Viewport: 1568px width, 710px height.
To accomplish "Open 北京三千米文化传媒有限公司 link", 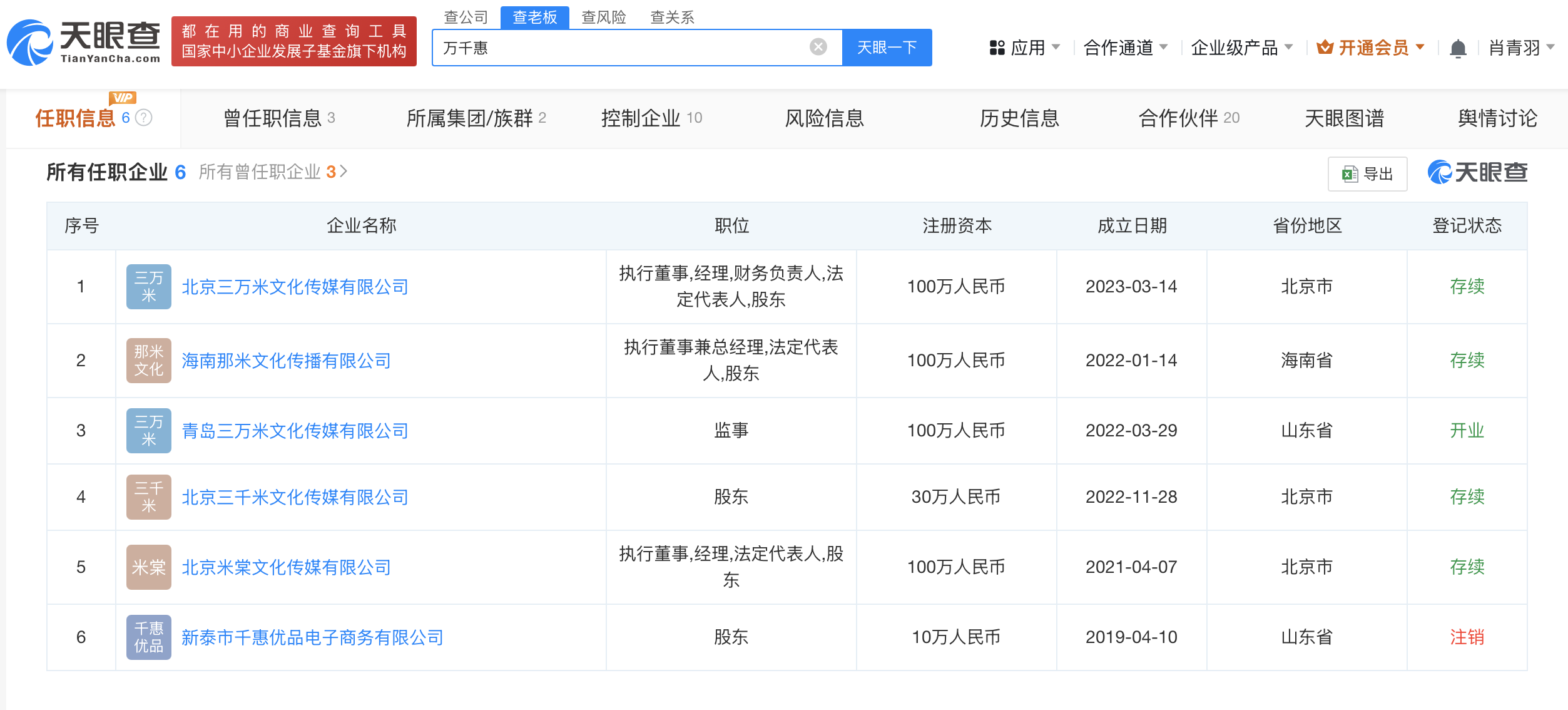I will click(x=295, y=497).
